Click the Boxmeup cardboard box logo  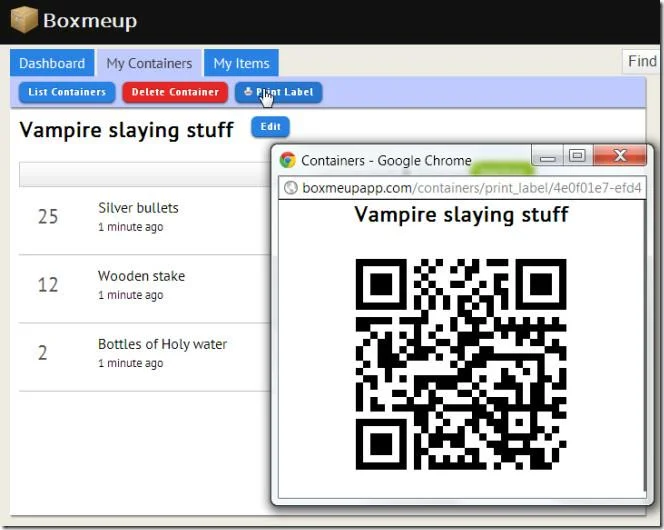tap(24, 19)
